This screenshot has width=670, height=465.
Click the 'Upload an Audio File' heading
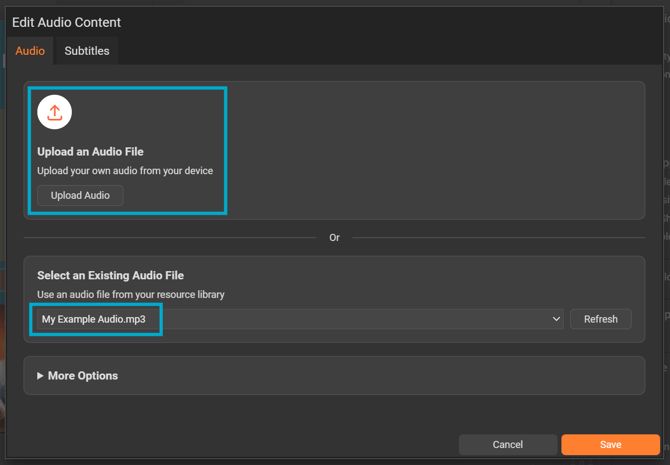[x=90, y=152]
